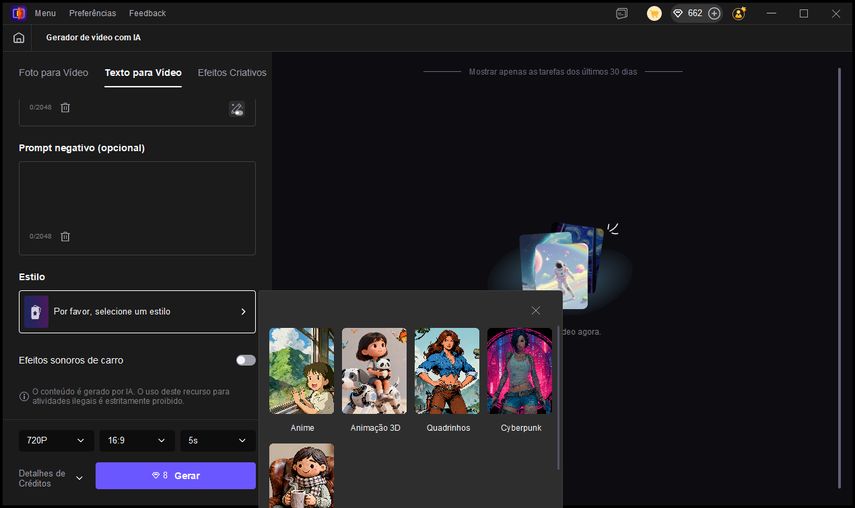Open the 5s duration dropdown
Viewport: 855px width, 508px height.
218,440
